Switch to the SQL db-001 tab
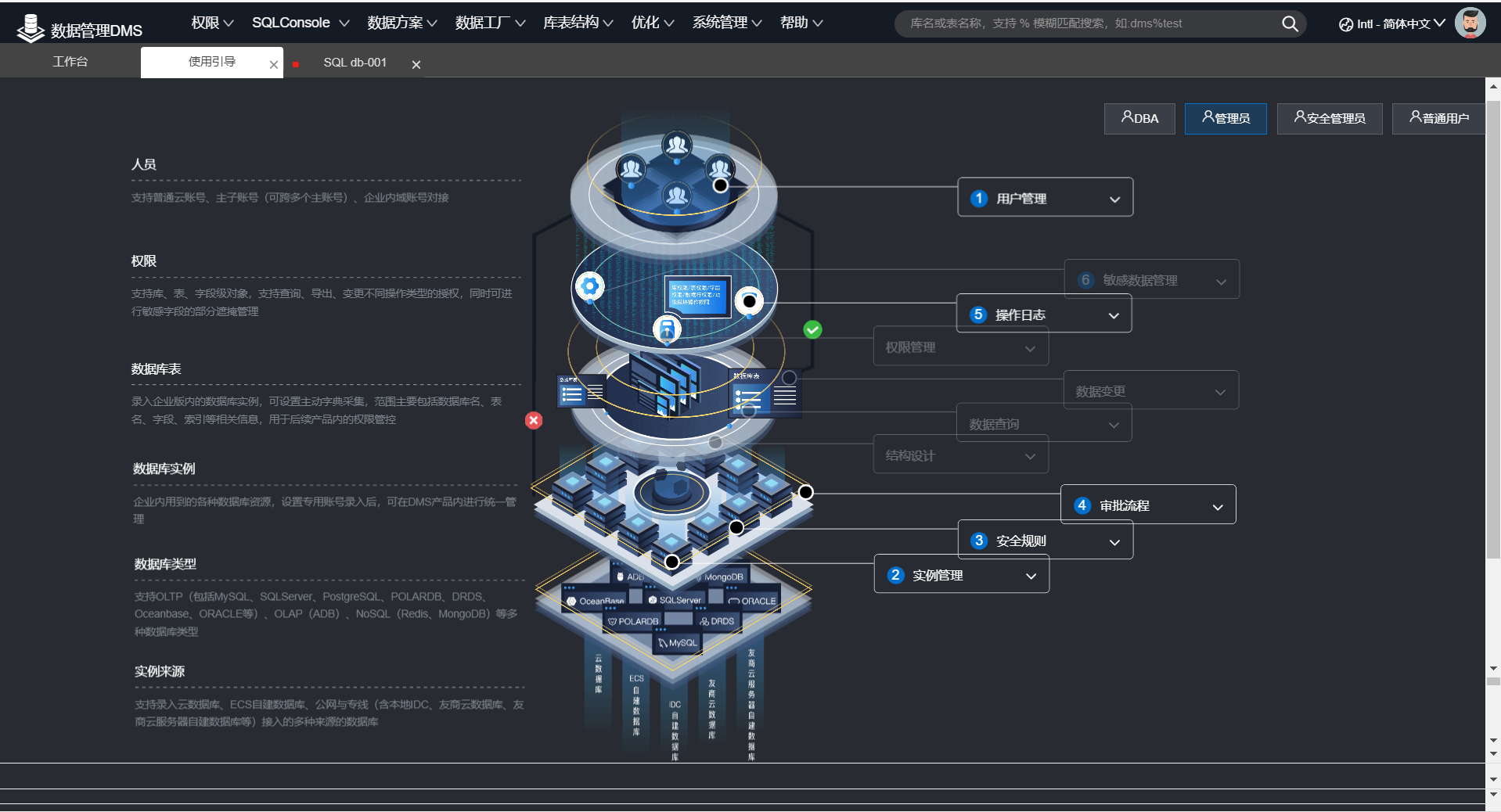The width and height of the screenshot is (1501, 812). tap(355, 63)
